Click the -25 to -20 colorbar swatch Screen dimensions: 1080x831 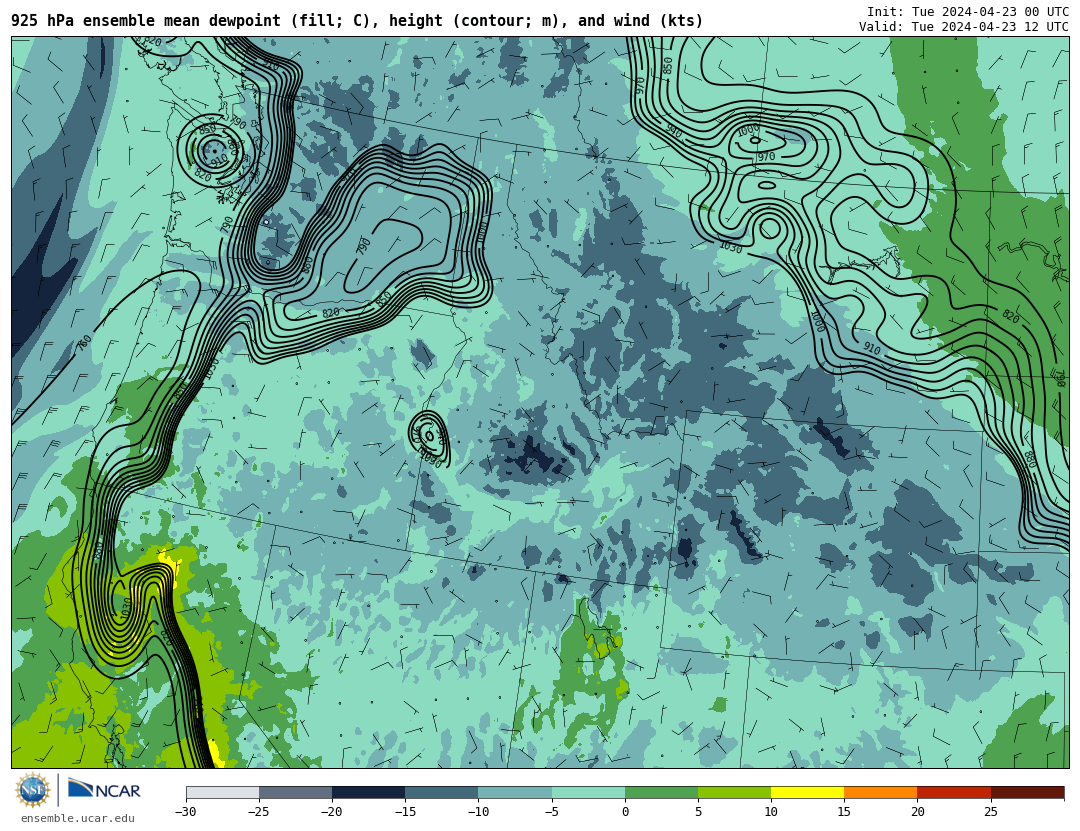tap(295, 792)
